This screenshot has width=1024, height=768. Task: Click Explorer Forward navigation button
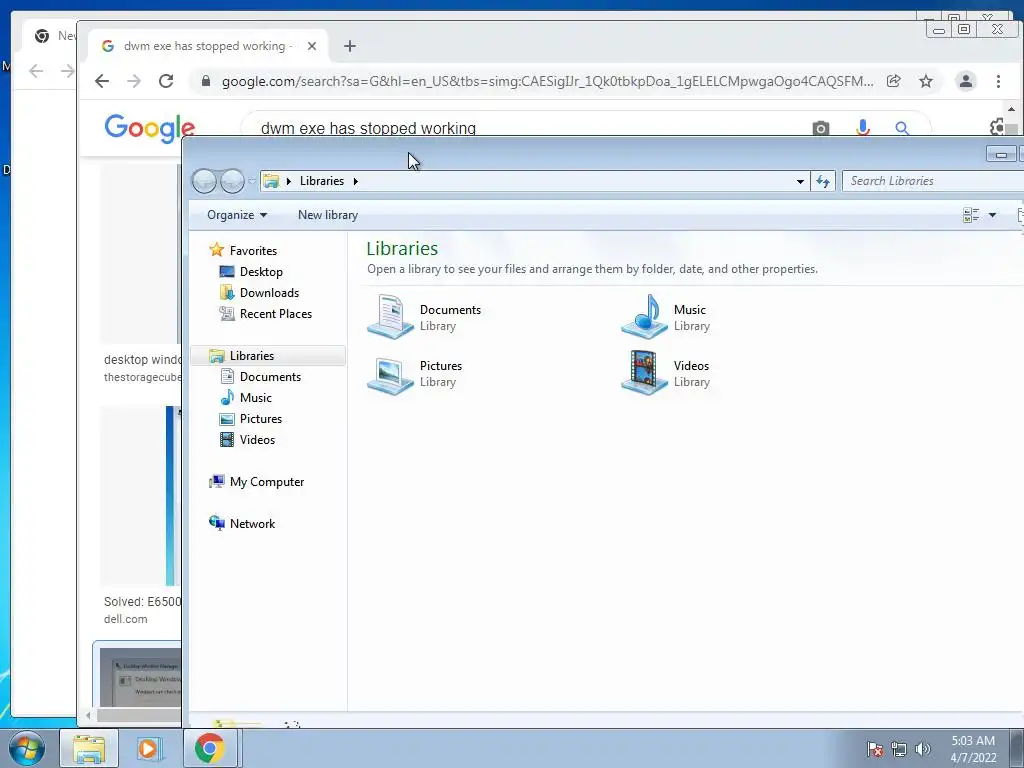(x=232, y=181)
